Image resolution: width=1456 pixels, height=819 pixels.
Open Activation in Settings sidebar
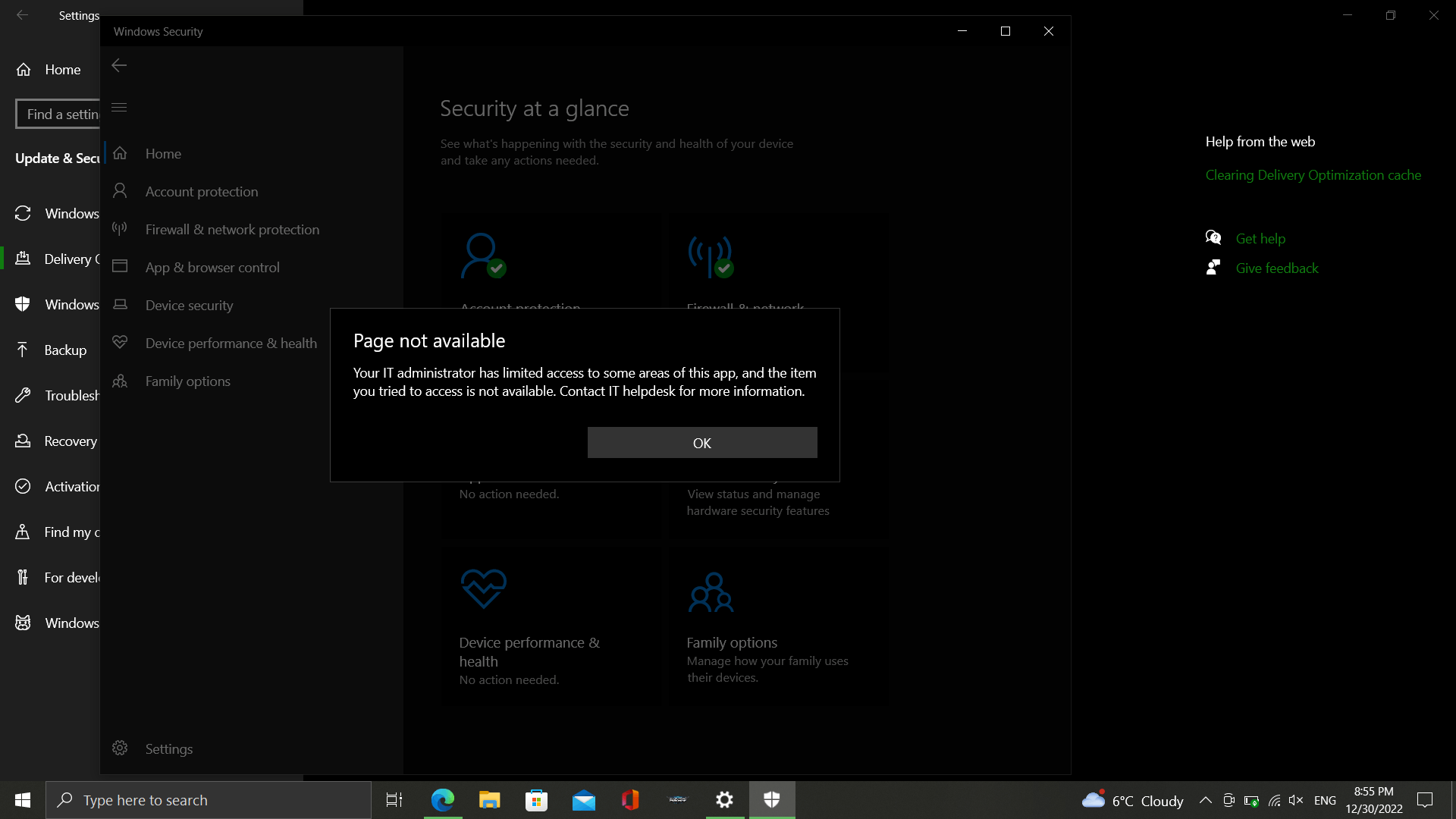(x=50, y=486)
